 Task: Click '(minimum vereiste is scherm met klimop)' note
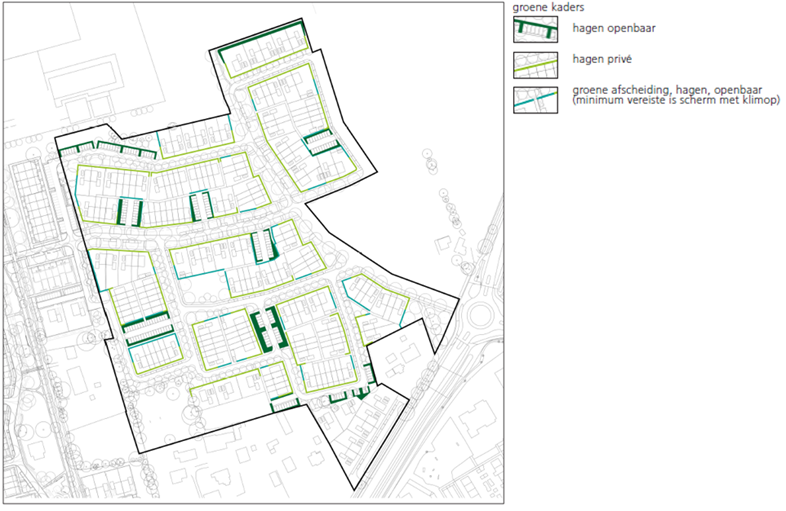click(676, 100)
